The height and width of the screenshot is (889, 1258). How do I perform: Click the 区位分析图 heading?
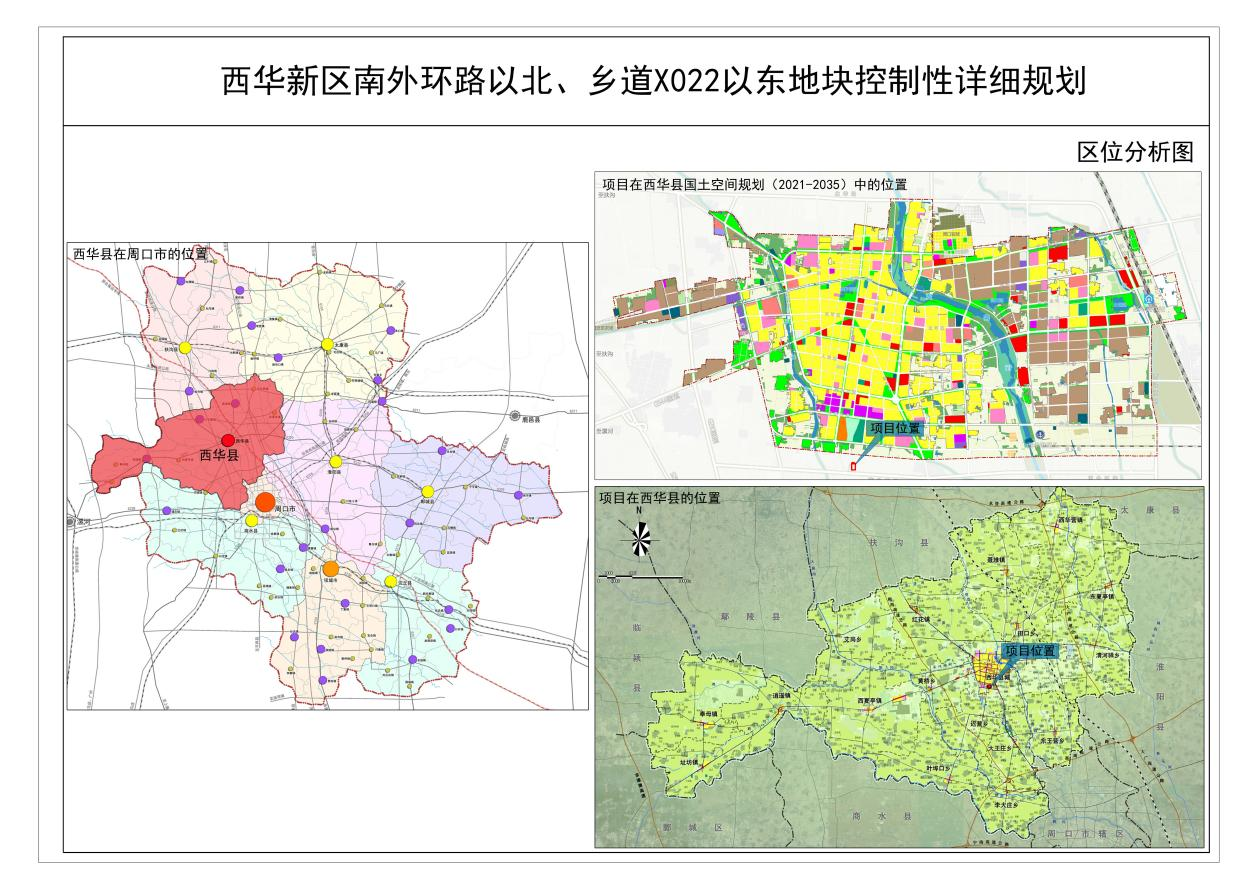1134,152
